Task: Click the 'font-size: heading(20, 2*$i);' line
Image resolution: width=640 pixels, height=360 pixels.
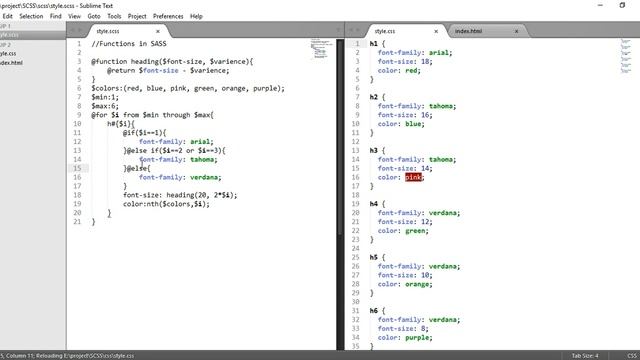Action: pos(180,195)
